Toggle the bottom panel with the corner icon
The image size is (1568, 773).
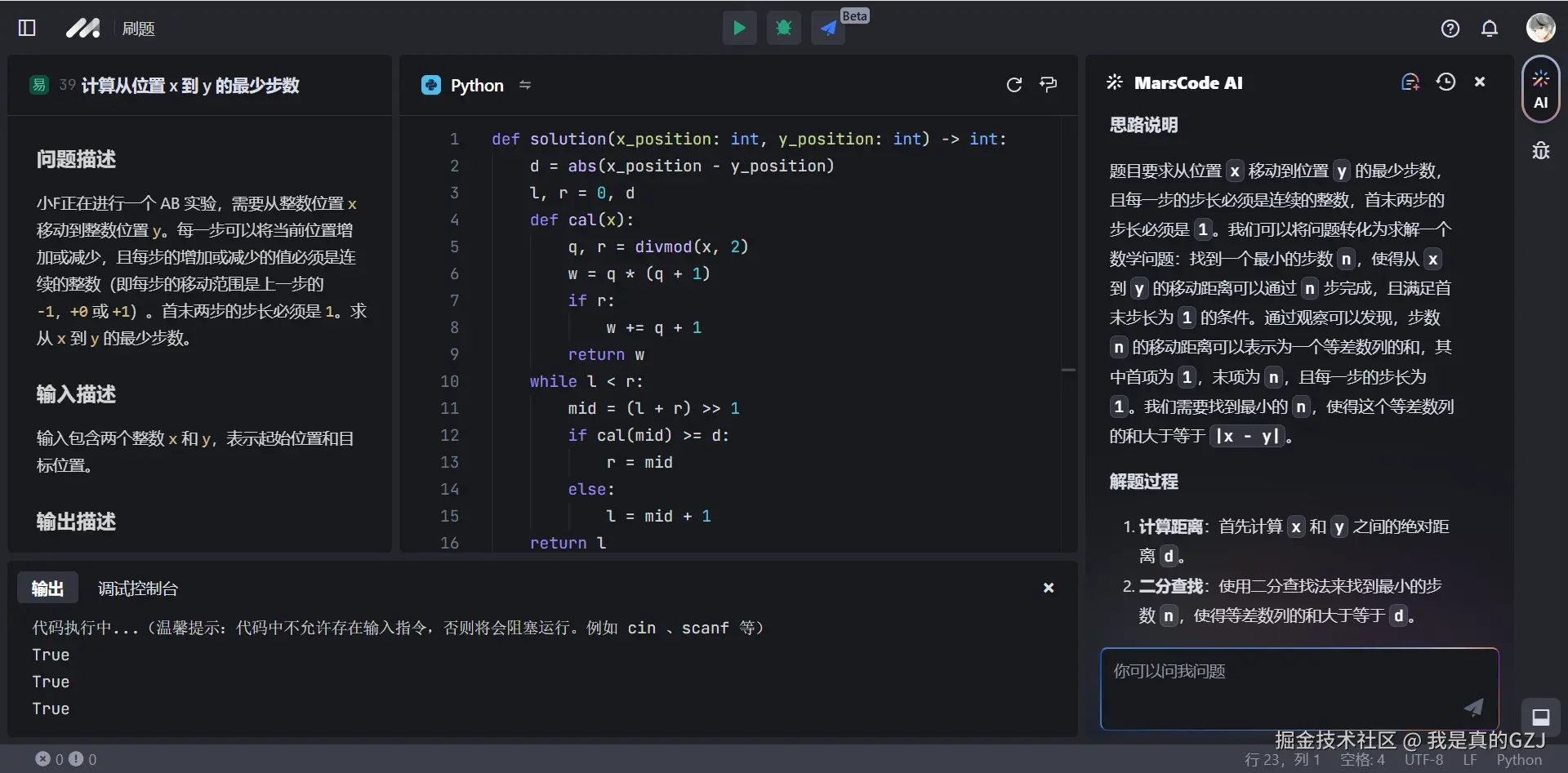[x=1541, y=717]
